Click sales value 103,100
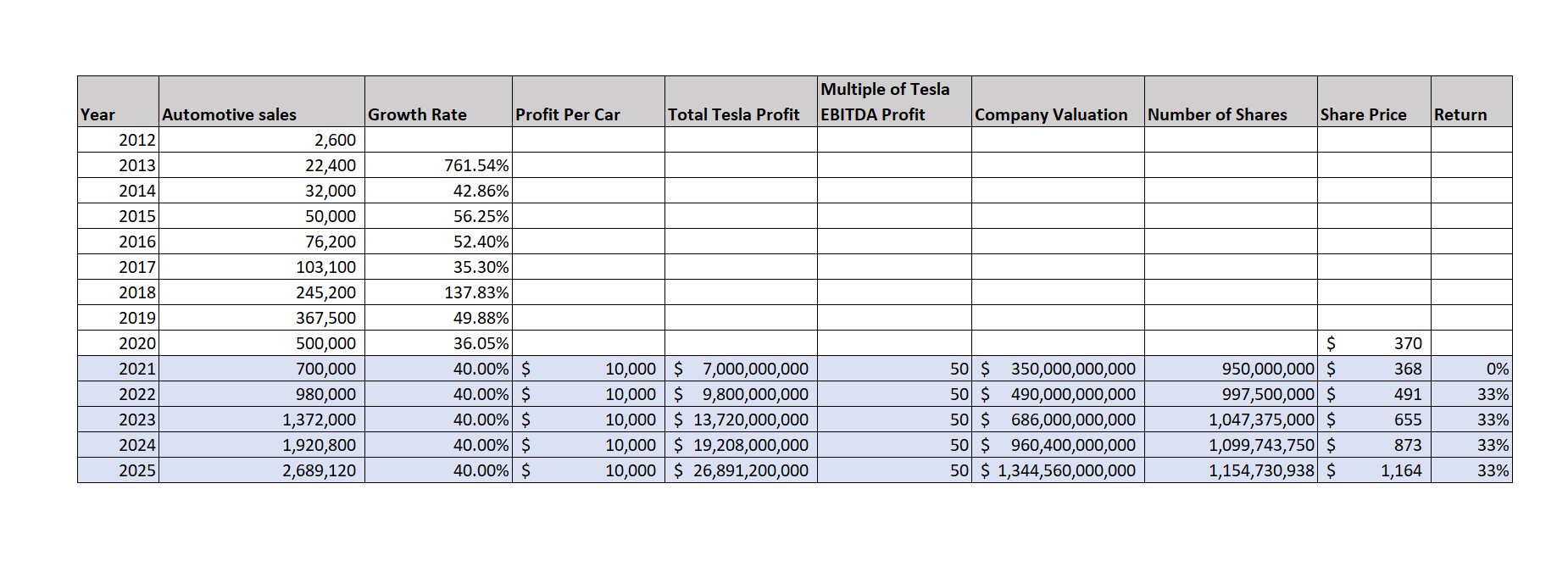This screenshot has height=567, width=1568. [262, 267]
